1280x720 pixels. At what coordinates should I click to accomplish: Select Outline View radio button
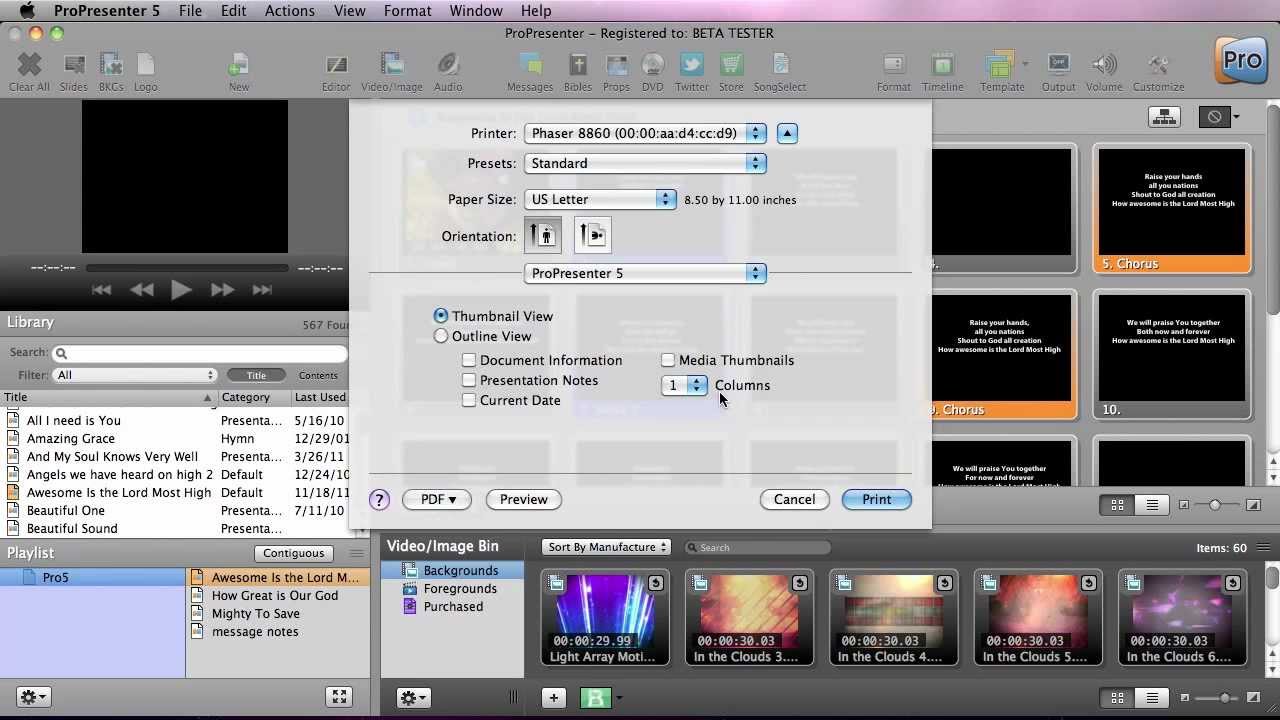441,336
